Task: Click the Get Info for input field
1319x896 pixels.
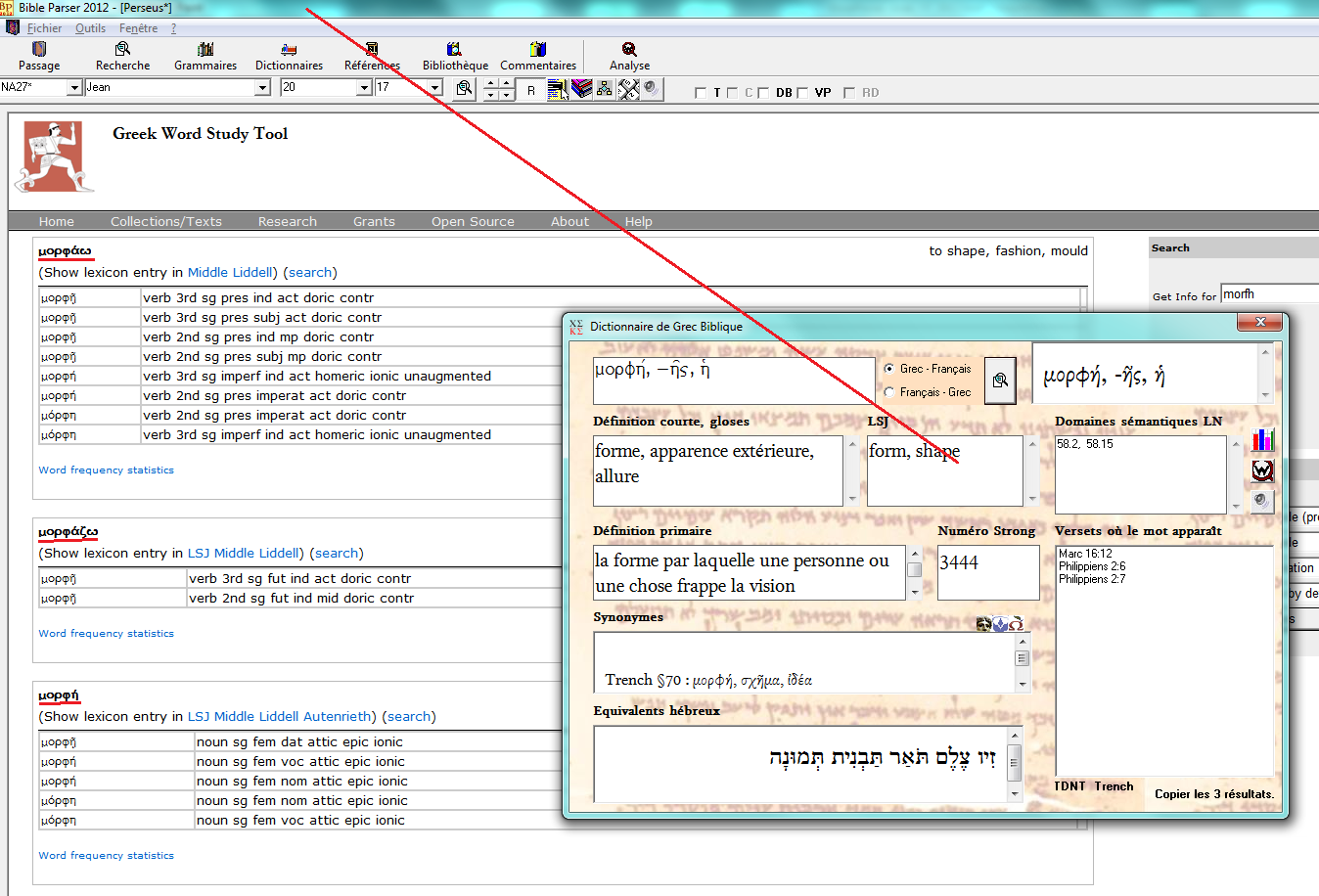Action: (x=1269, y=294)
